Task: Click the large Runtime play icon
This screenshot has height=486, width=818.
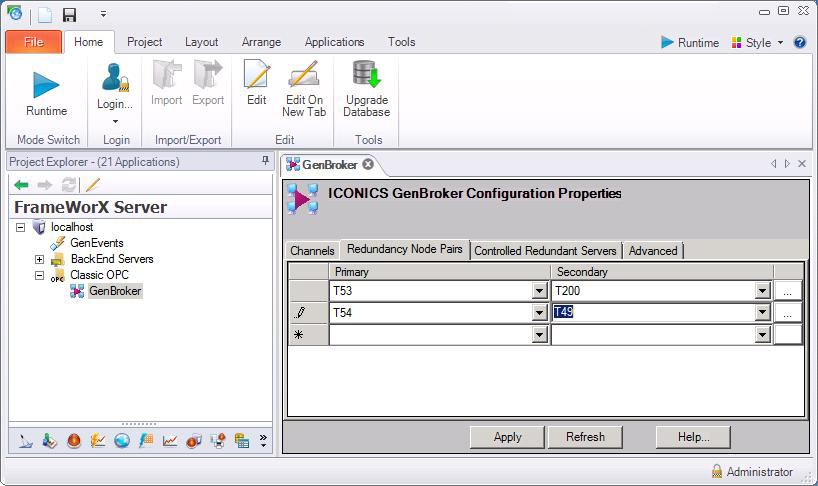Action: [x=46, y=84]
